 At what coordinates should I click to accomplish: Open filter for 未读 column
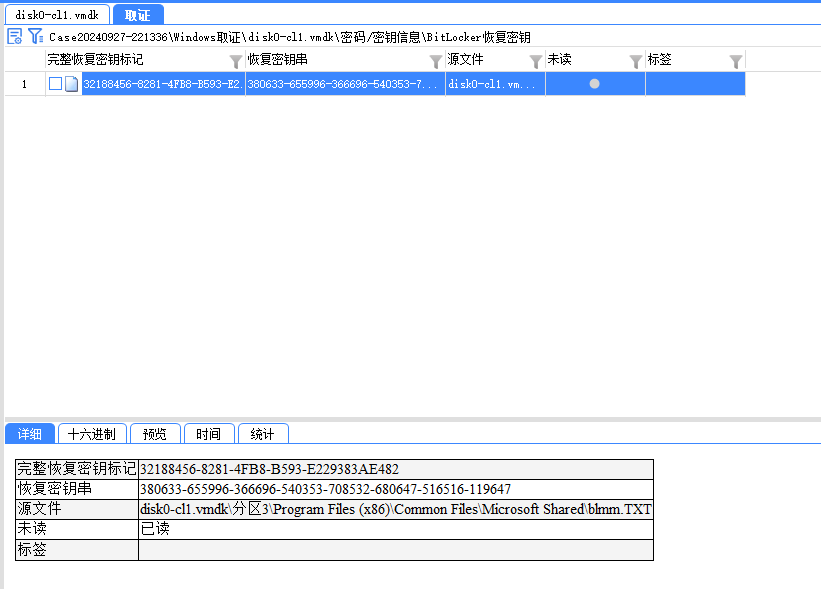click(x=635, y=61)
